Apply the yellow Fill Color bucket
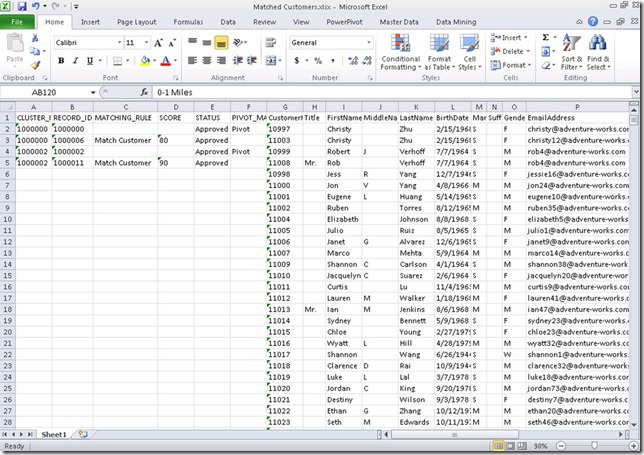 click(x=145, y=61)
